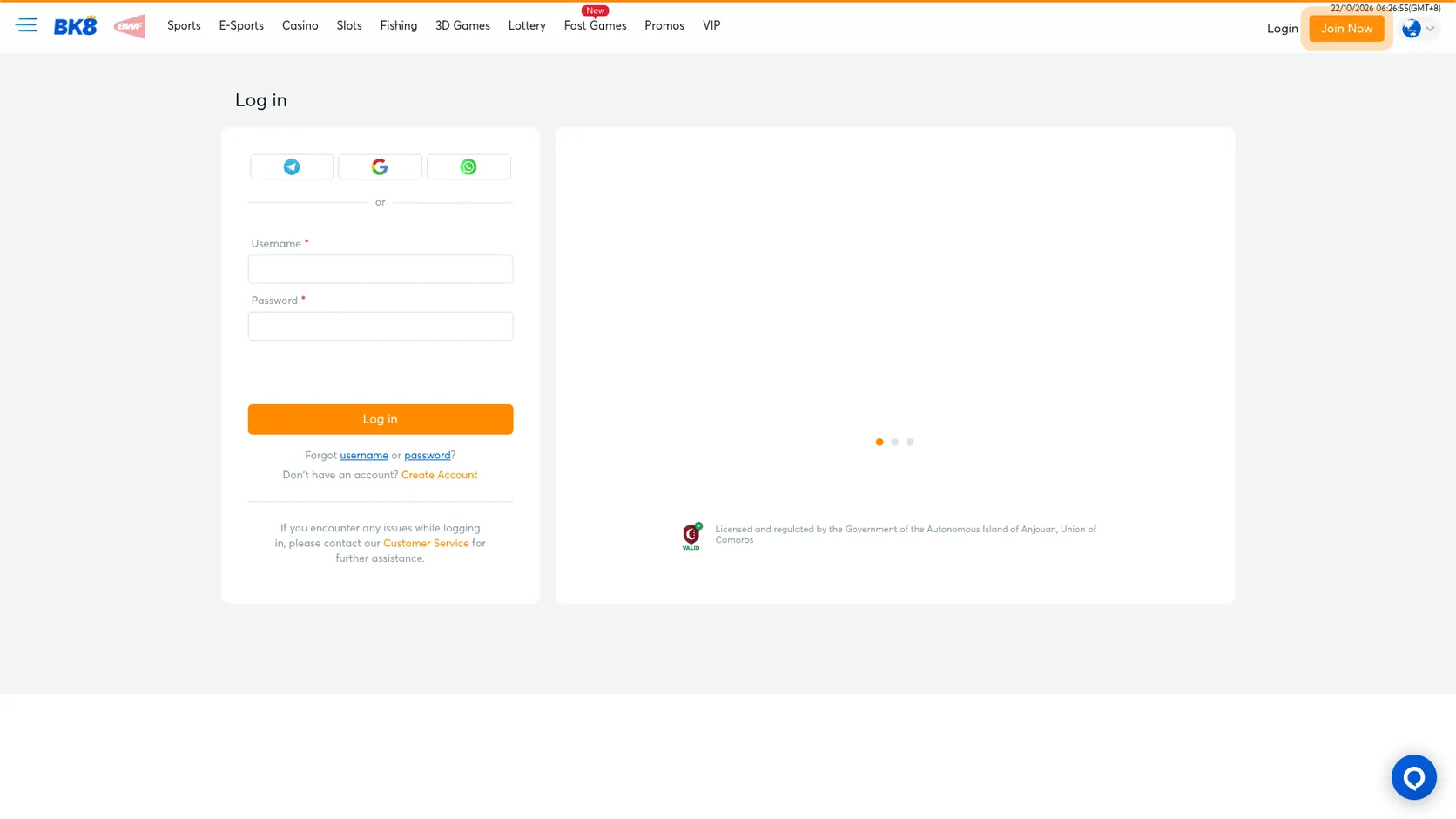View the Promos page
The image size is (1456, 819).
[664, 25]
